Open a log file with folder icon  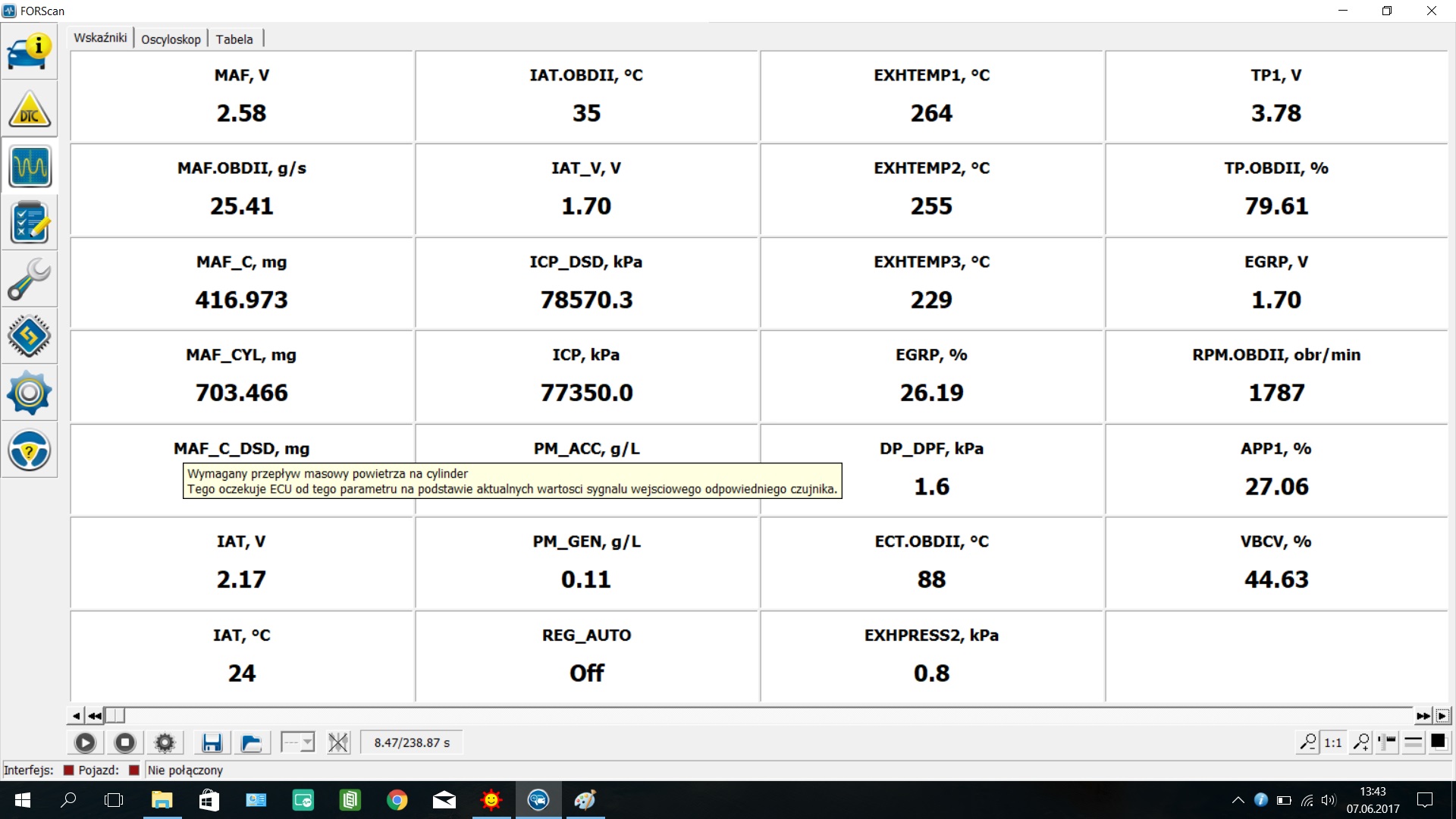click(251, 742)
